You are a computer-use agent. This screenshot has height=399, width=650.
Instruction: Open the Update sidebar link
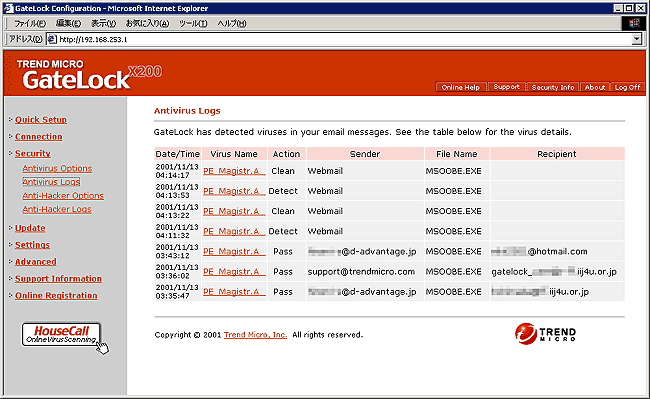[30, 228]
